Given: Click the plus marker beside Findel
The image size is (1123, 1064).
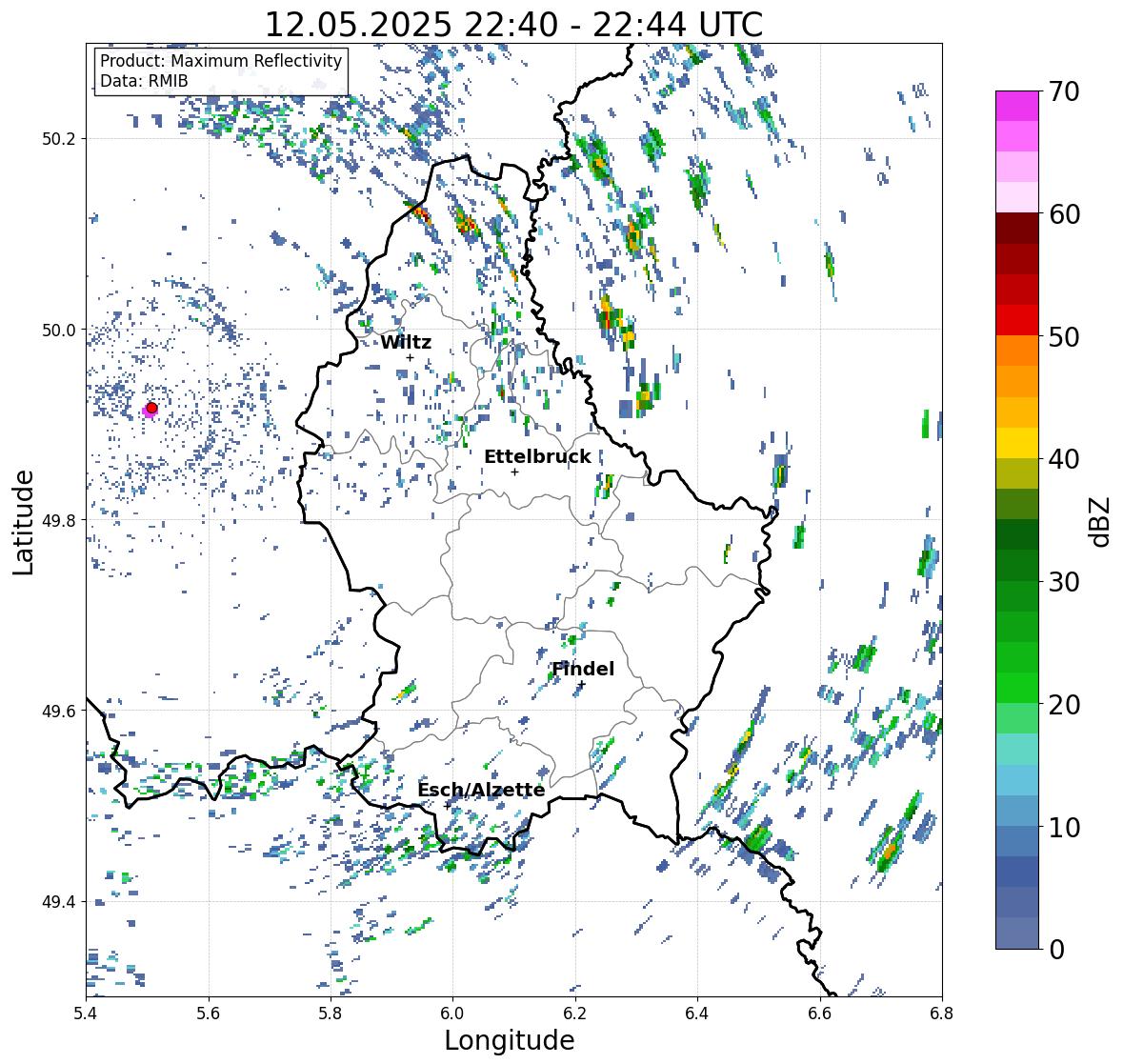Looking at the screenshot, I should [x=582, y=685].
